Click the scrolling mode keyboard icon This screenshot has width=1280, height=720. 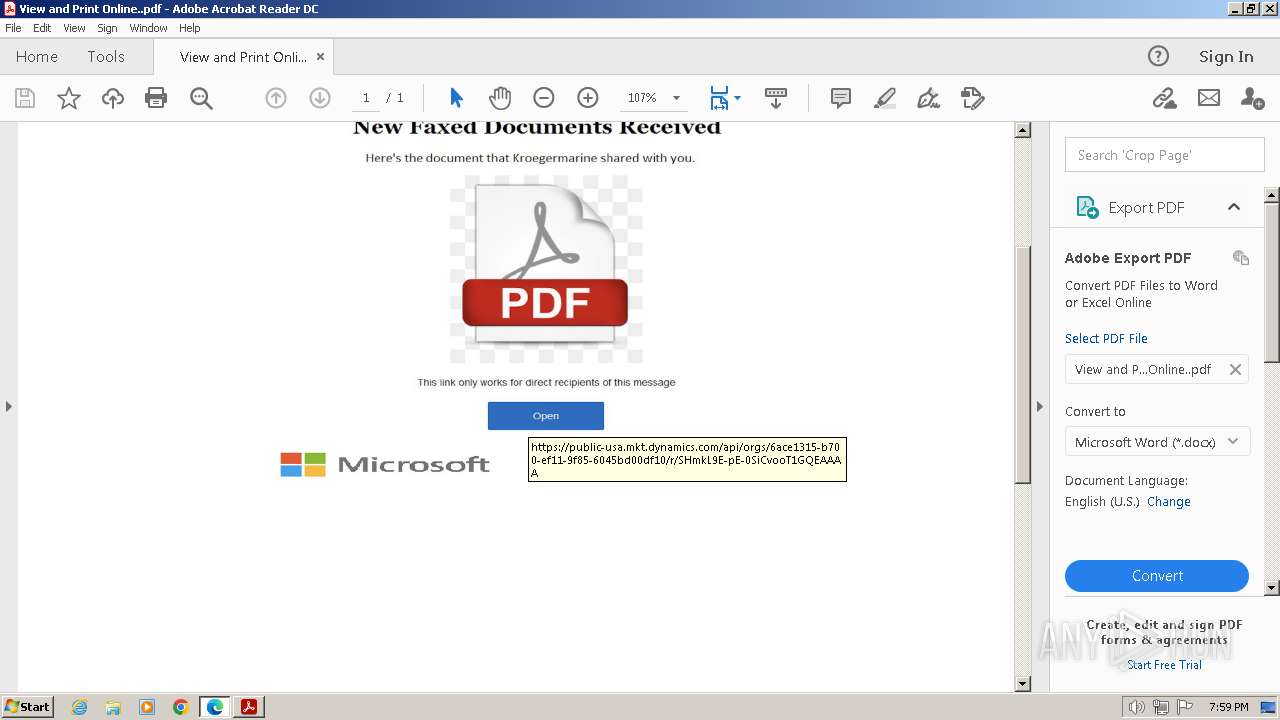click(x=776, y=98)
